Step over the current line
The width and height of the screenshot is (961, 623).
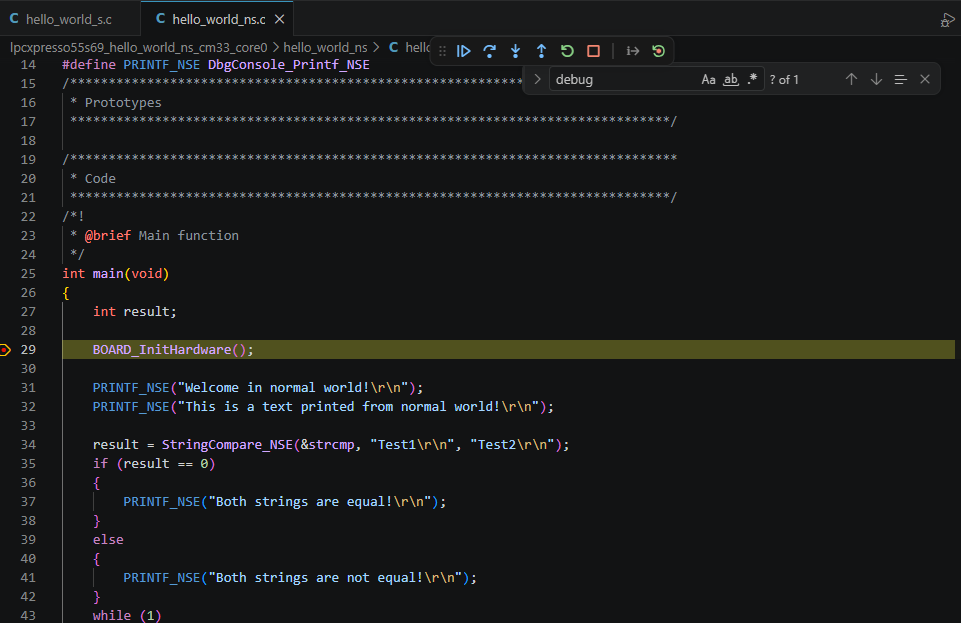click(x=490, y=51)
